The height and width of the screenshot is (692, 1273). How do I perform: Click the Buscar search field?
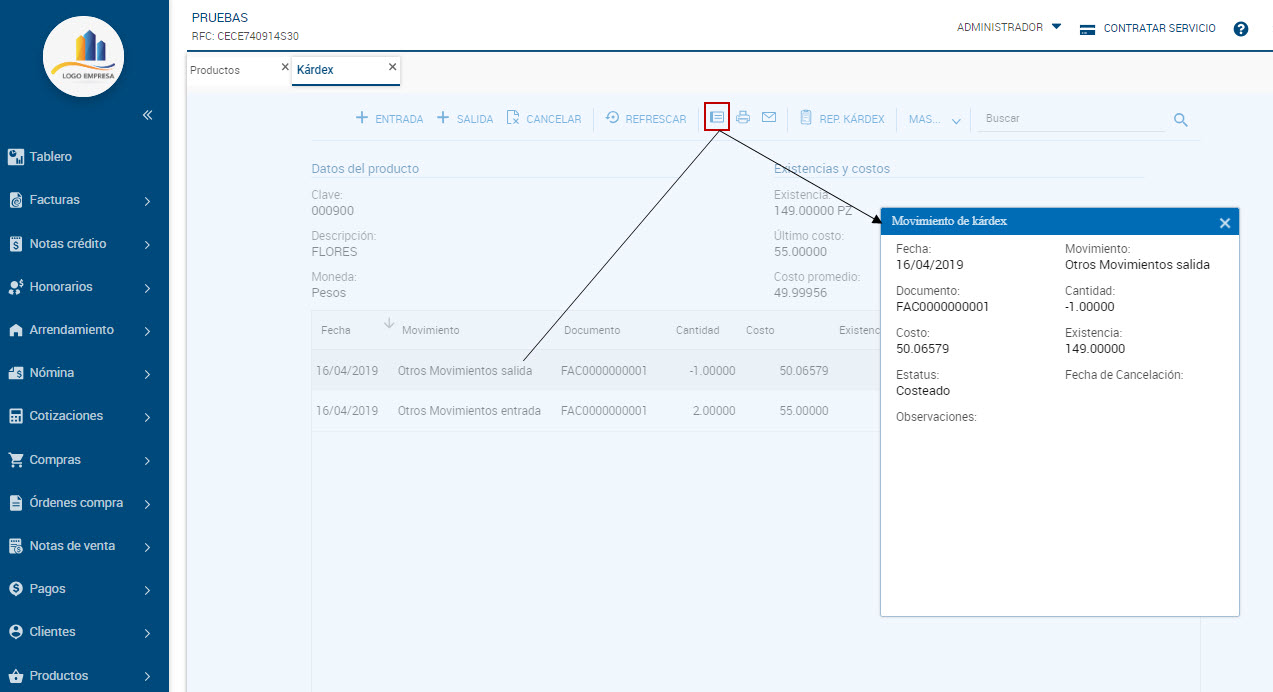point(1070,119)
